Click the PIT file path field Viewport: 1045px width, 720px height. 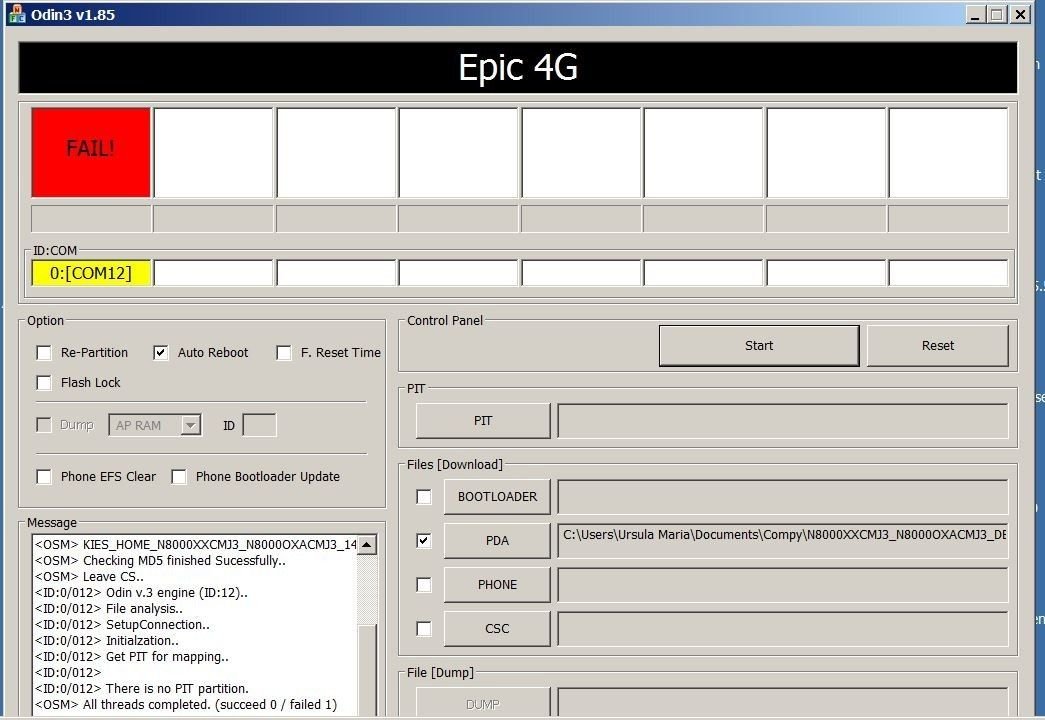pyautogui.click(x=783, y=421)
